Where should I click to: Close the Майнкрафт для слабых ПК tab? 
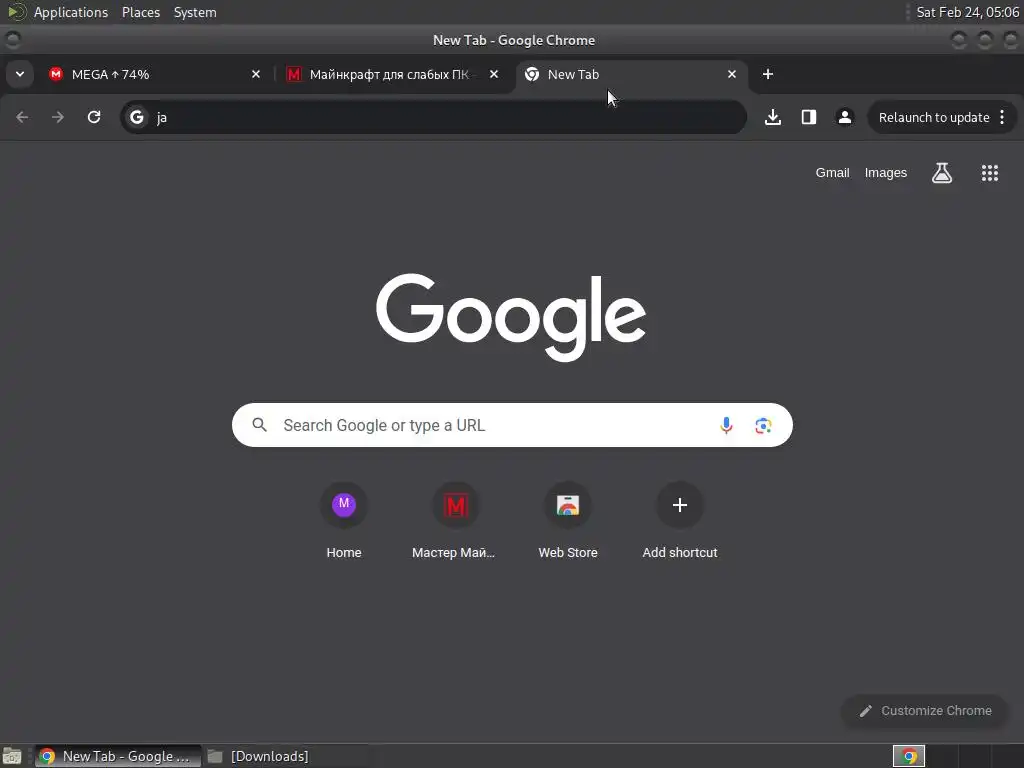pyautogui.click(x=494, y=74)
